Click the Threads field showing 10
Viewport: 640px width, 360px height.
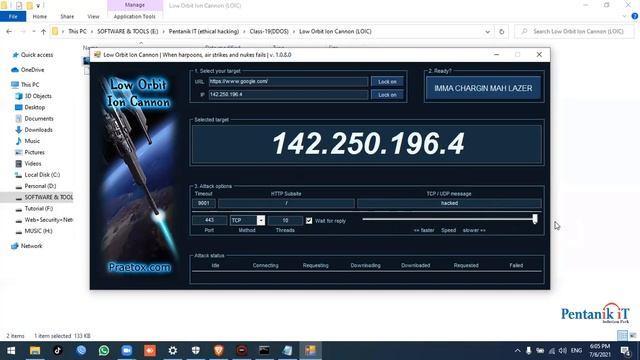coord(285,220)
